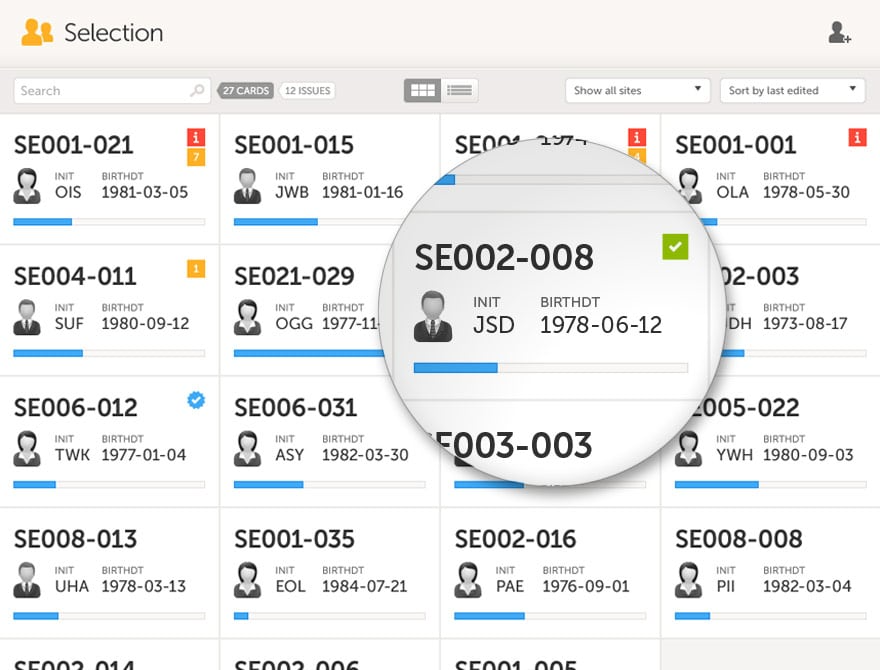Click progress bar on SE002-008 card
This screenshot has height=670, width=880.
point(551,368)
